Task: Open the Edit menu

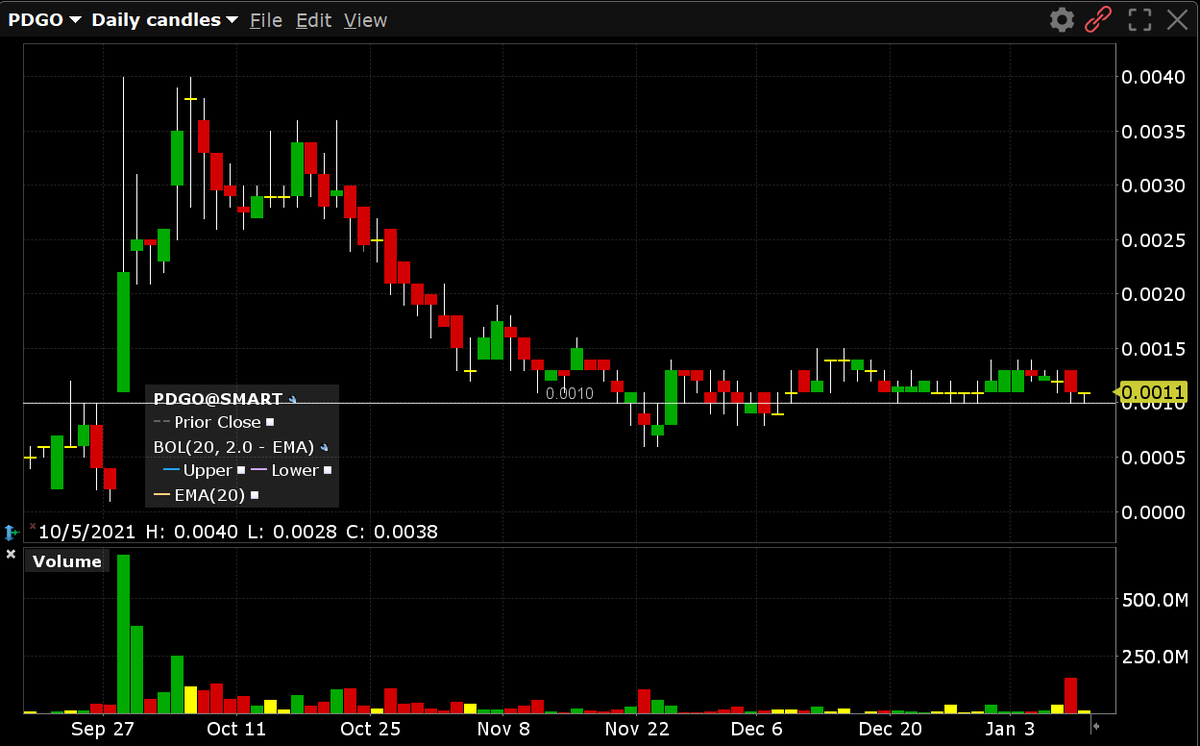Action: point(313,20)
